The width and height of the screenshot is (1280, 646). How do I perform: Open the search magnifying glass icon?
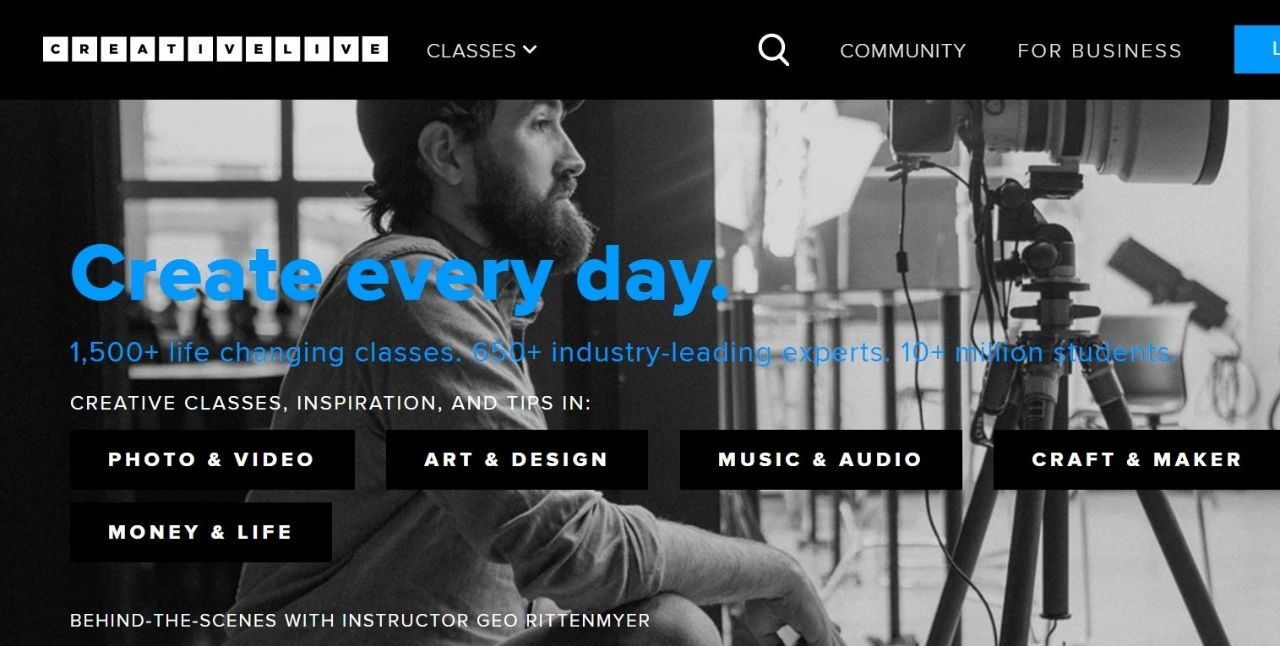[773, 50]
